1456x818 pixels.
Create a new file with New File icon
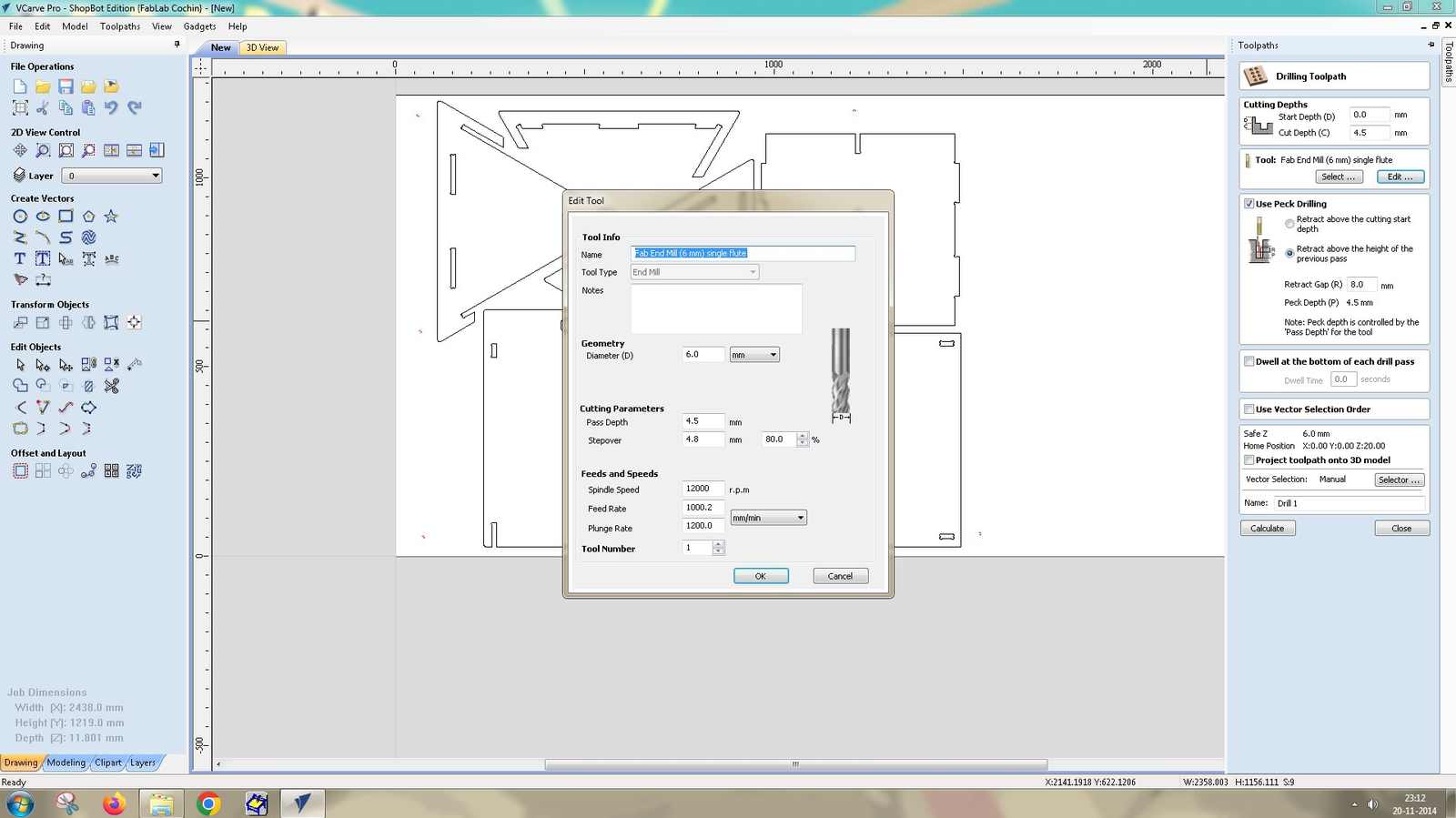click(x=20, y=86)
